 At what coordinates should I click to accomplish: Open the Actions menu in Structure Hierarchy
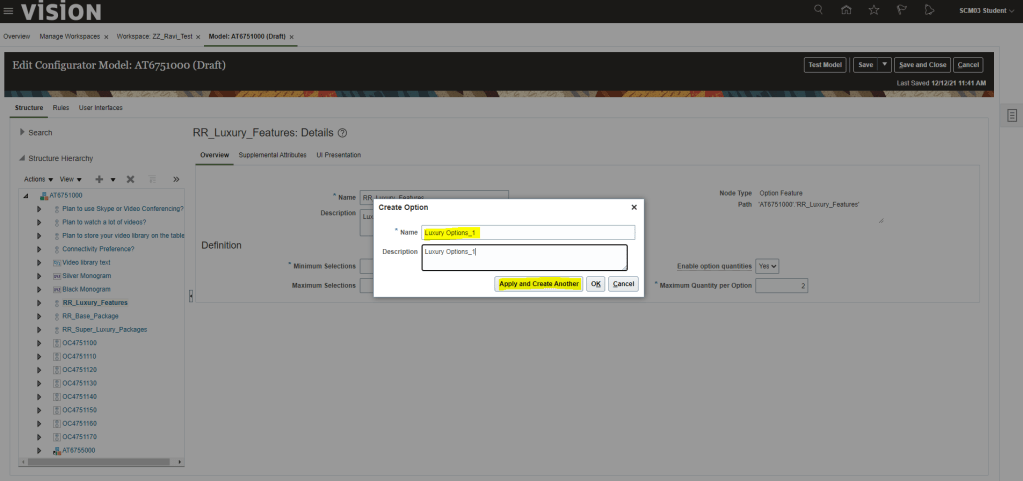click(39, 179)
